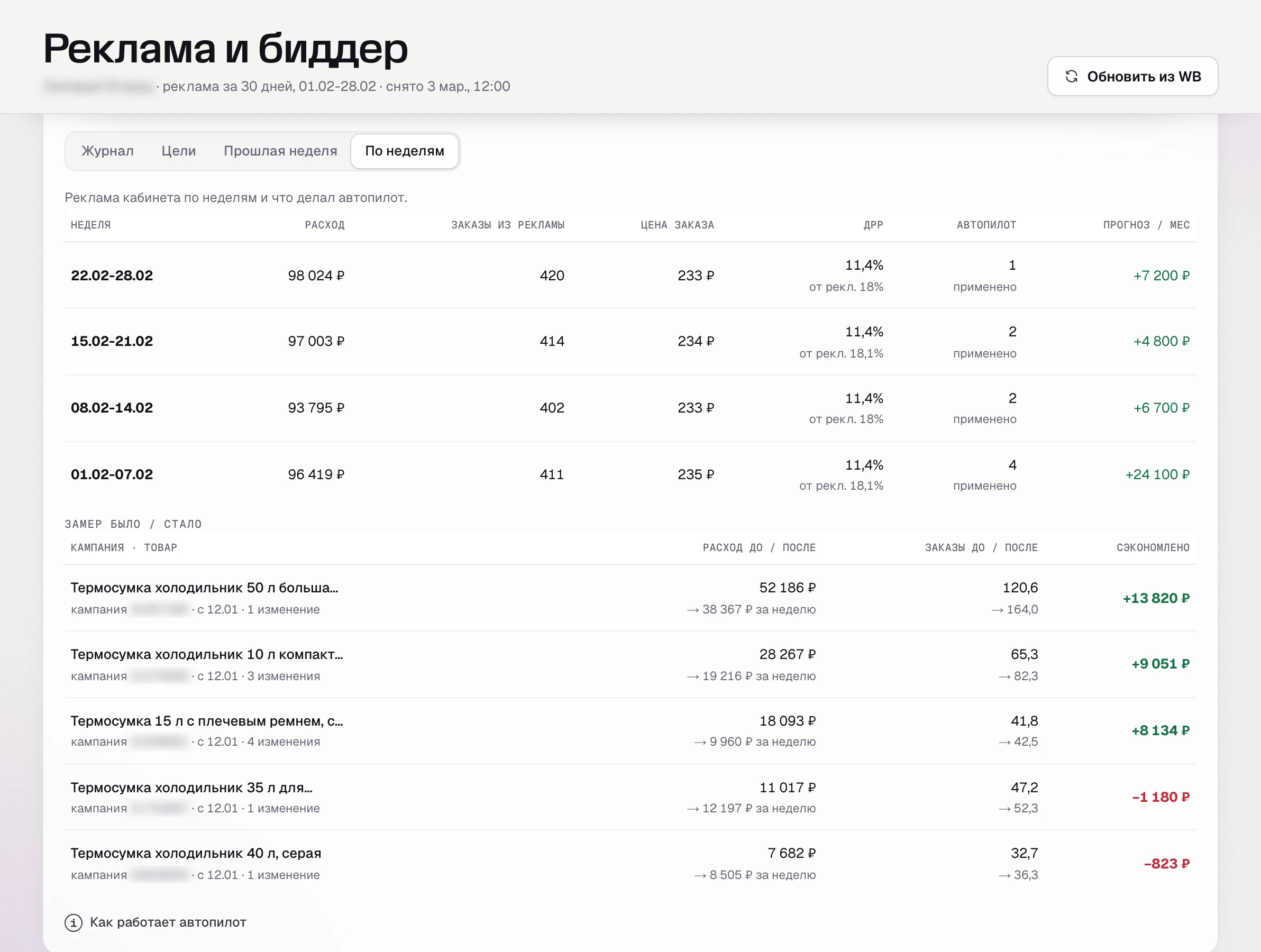Image resolution: width=1261 pixels, height=952 pixels.
Task: Click the spend value 93 795 ₽
Action: point(316,408)
